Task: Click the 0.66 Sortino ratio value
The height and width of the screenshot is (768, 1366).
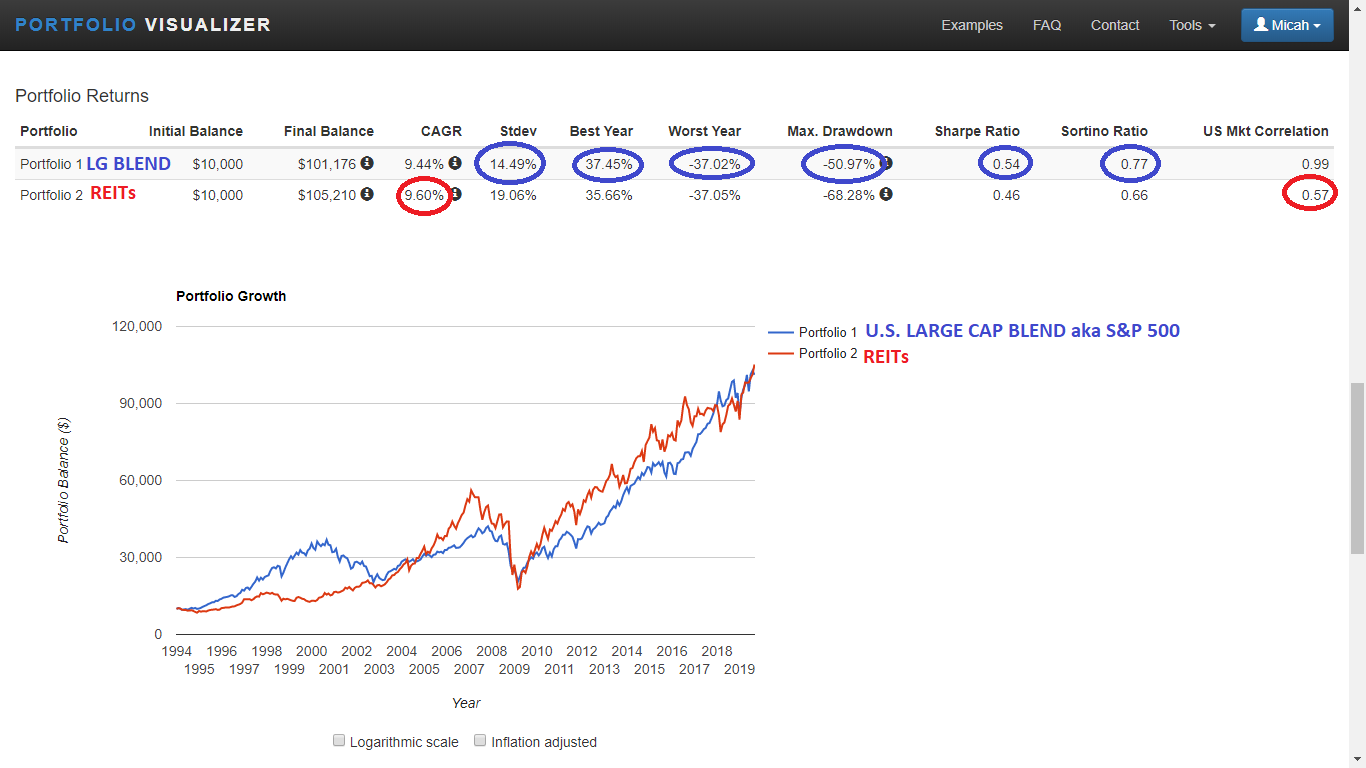Action: (x=1134, y=195)
